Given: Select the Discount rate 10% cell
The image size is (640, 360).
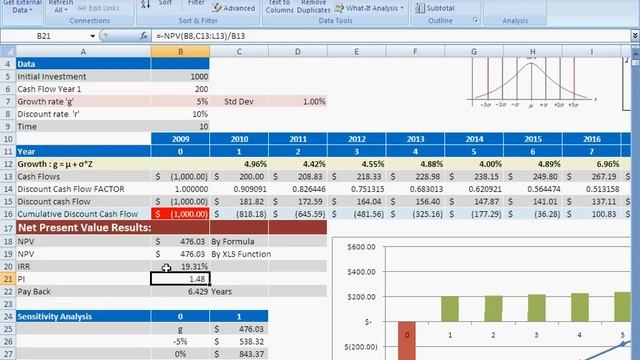Looking at the screenshot, I should [180, 114].
